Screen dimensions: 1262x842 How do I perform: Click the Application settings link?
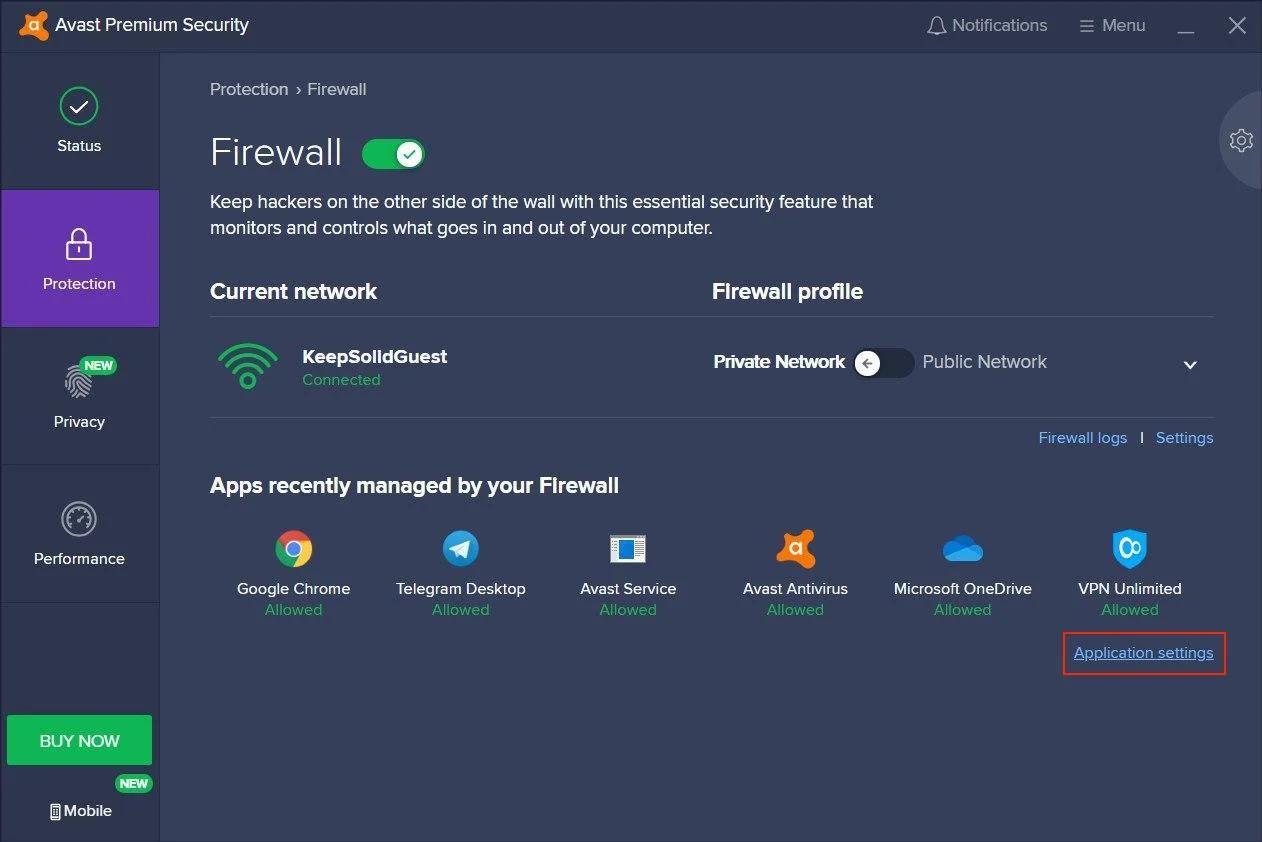1143,653
